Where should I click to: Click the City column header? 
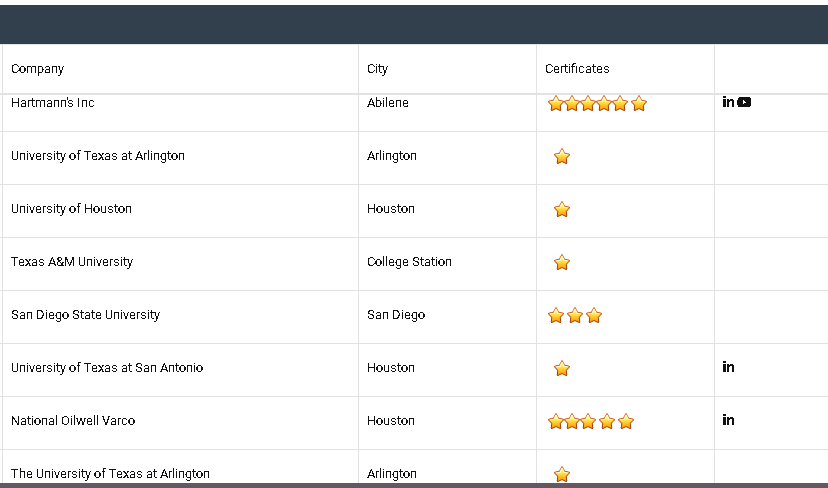click(x=377, y=69)
